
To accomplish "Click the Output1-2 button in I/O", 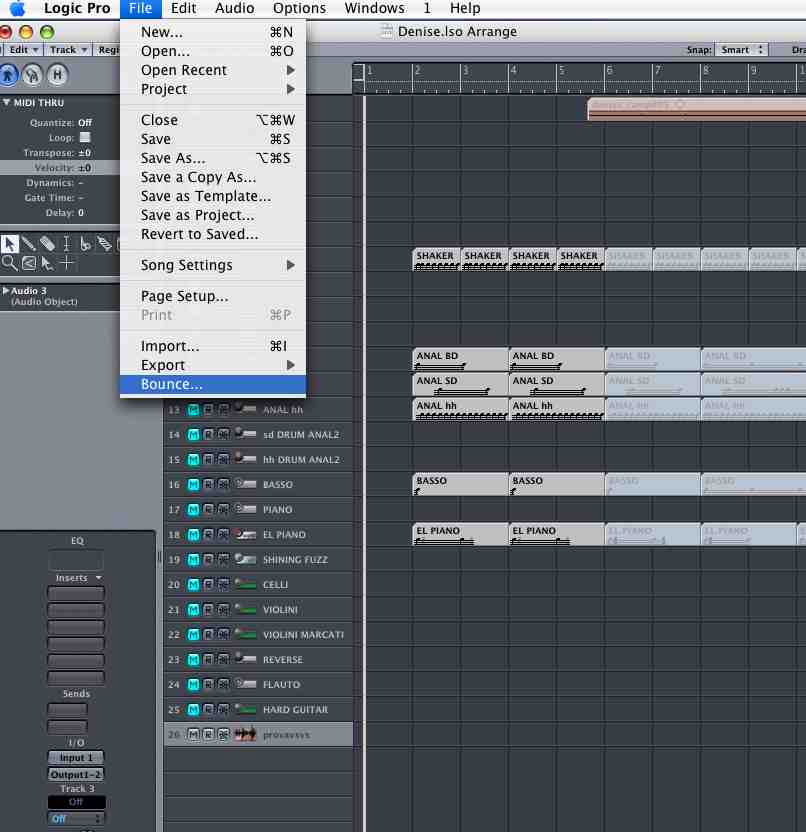I will coord(76,775).
